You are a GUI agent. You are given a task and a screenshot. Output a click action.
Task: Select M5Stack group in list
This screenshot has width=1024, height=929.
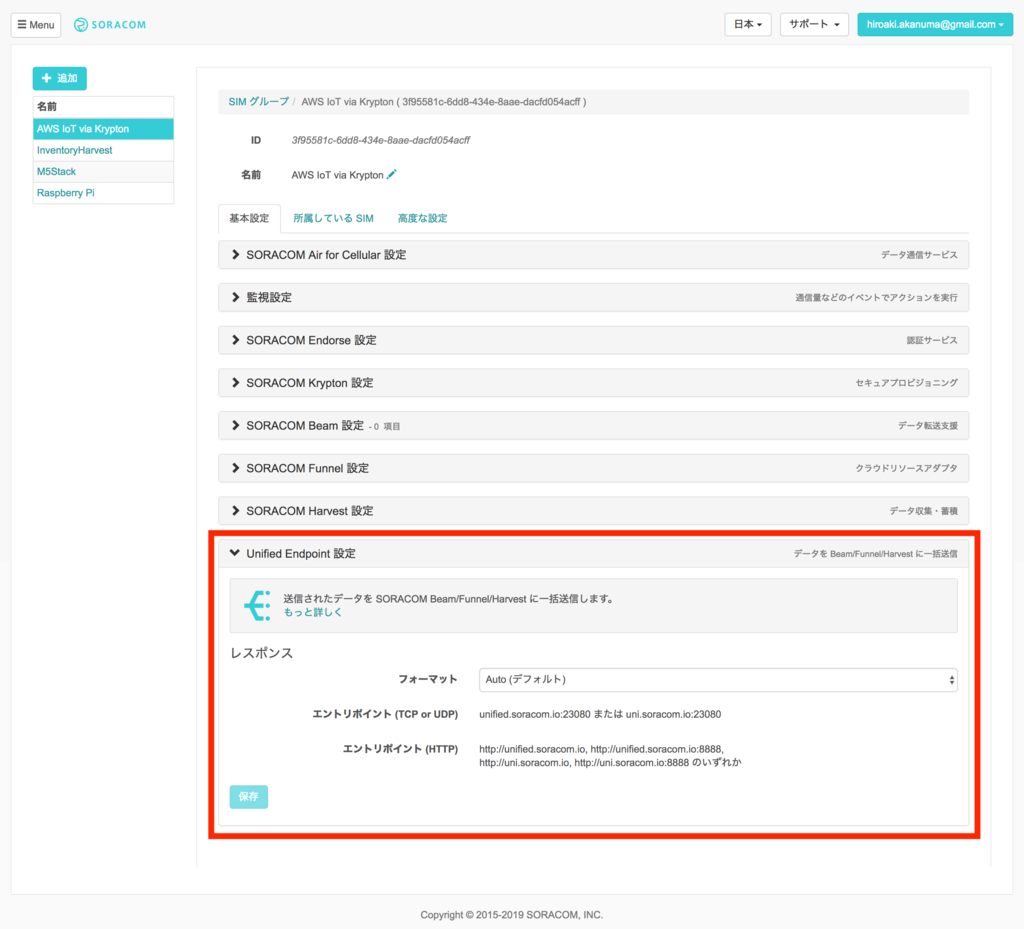click(103, 172)
